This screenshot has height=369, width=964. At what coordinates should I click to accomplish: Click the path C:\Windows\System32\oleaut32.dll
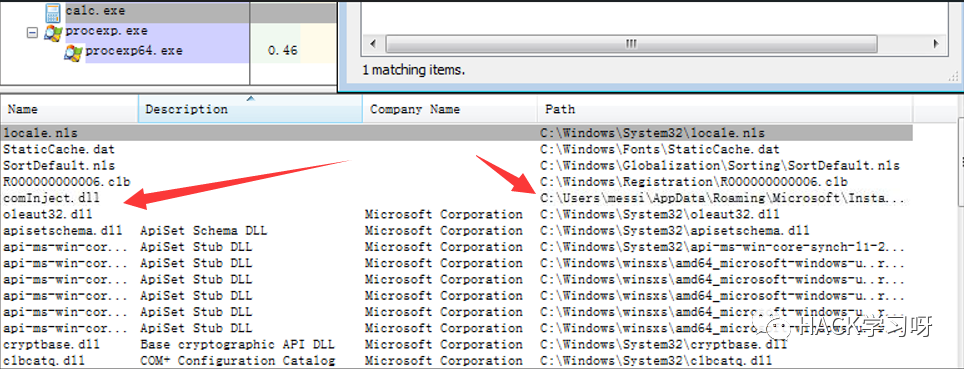660,215
